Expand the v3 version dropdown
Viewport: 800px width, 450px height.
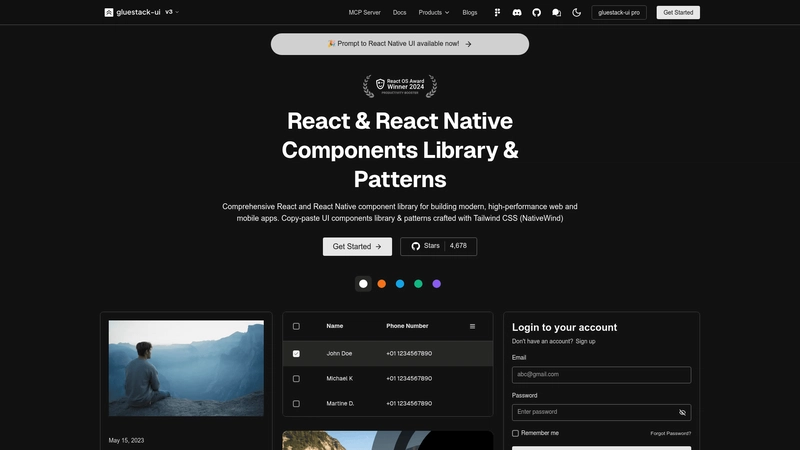pyautogui.click(x=172, y=12)
